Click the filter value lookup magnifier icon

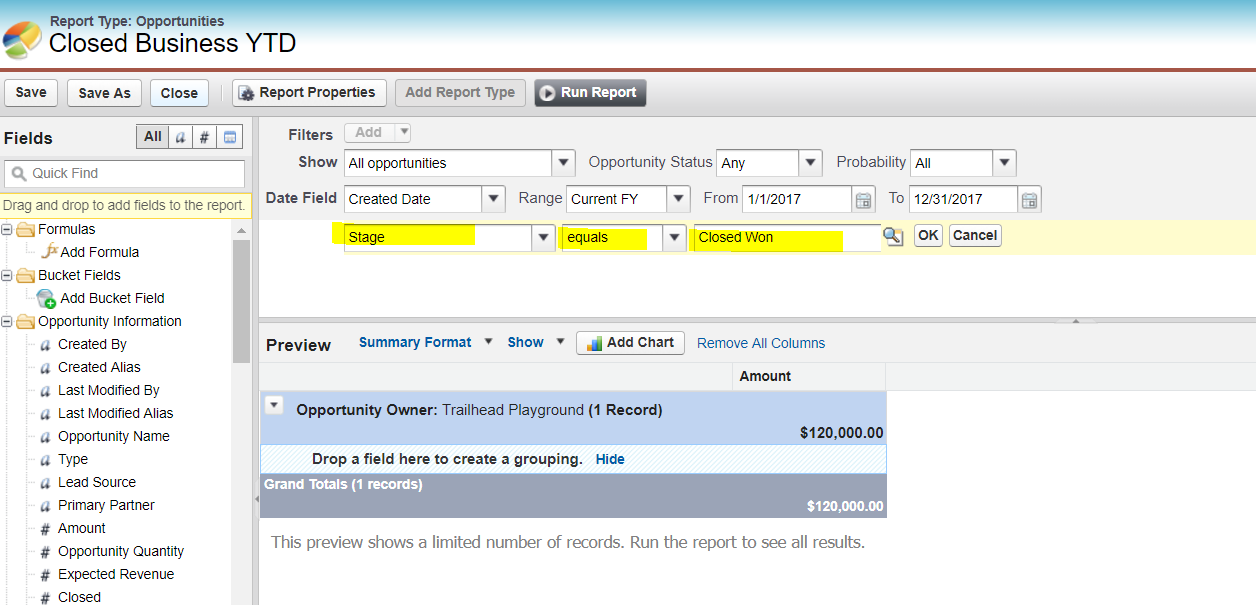click(892, 236)
